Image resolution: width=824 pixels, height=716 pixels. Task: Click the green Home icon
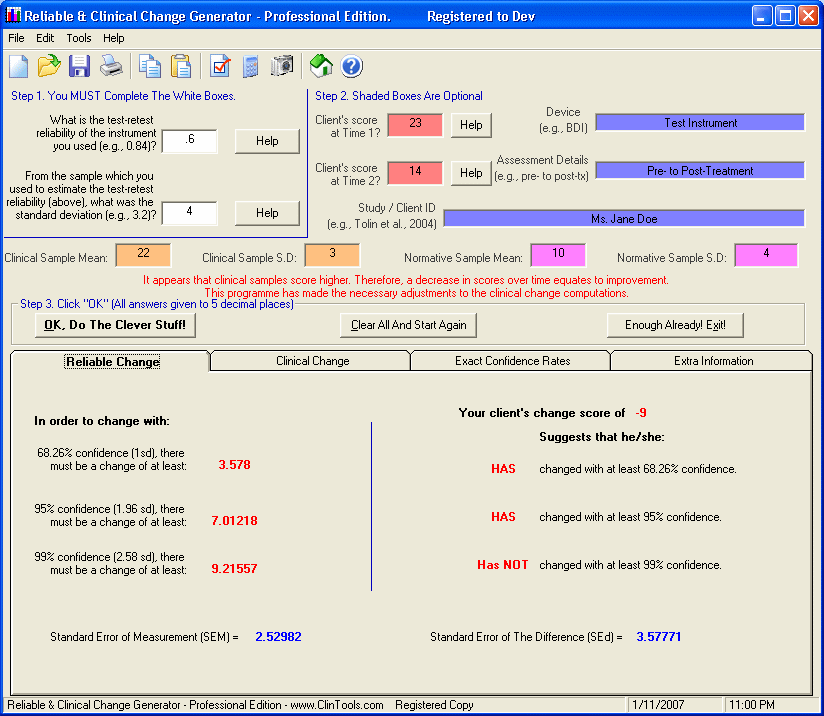[321, 67]
